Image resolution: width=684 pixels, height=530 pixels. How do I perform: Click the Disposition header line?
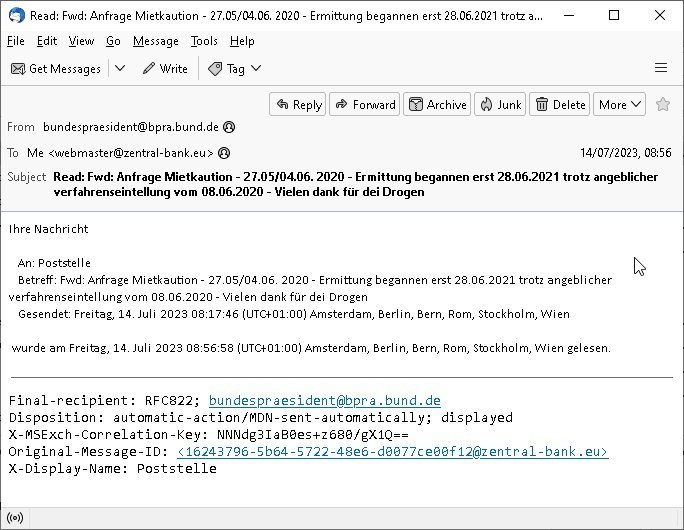(x=260, y=417)
